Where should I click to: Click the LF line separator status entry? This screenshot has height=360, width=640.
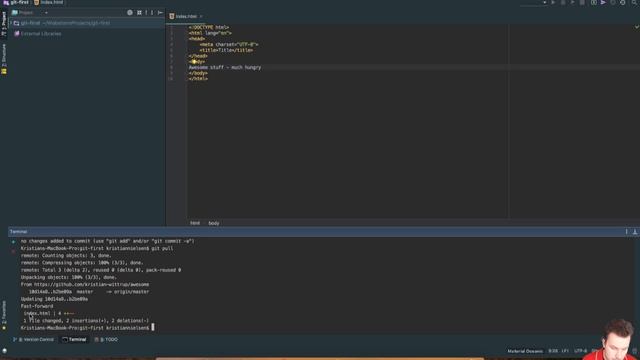click(565, 351)
